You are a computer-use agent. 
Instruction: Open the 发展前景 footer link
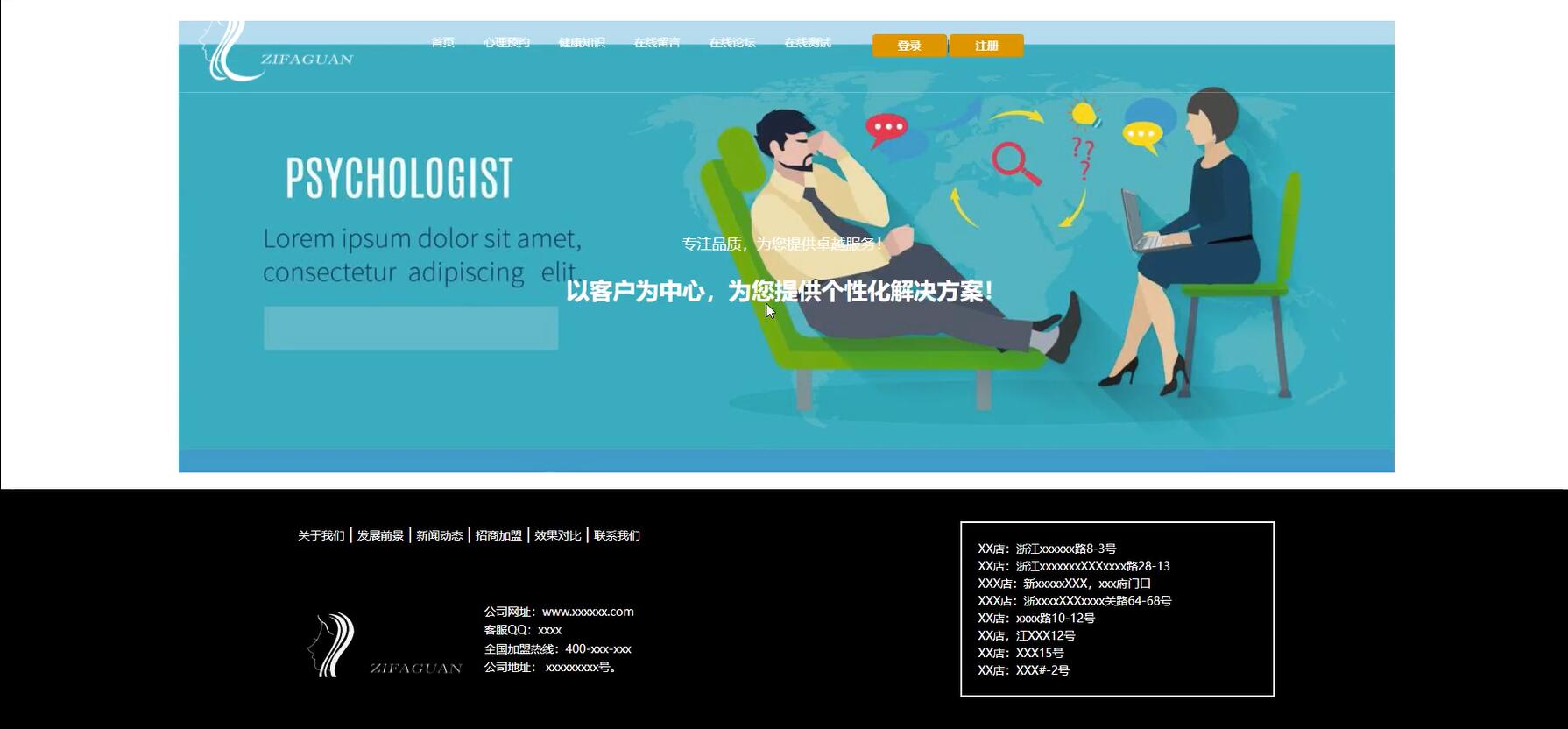coord(380,535)
